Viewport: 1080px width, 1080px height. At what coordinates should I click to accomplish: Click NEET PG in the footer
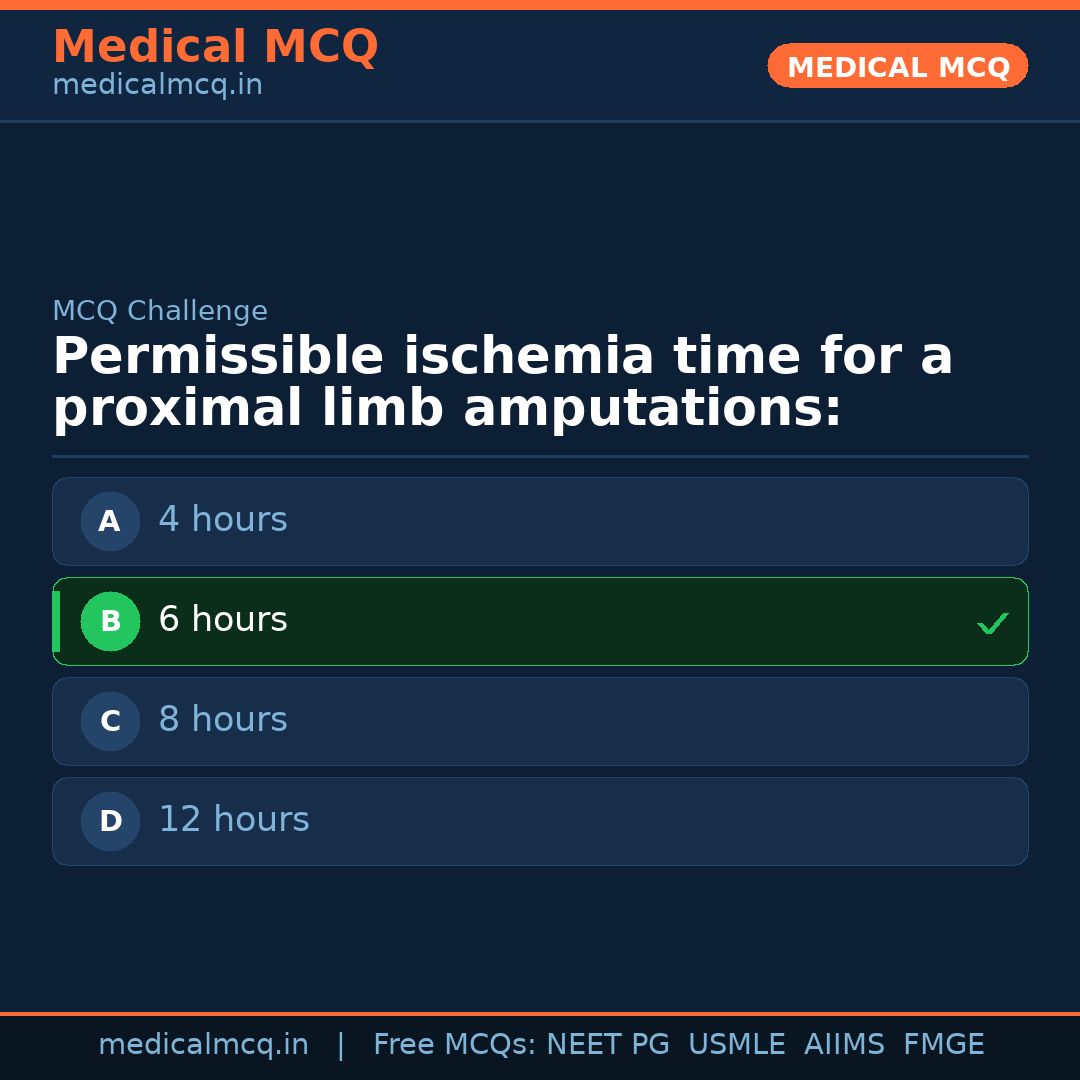tap(608, 1045)
